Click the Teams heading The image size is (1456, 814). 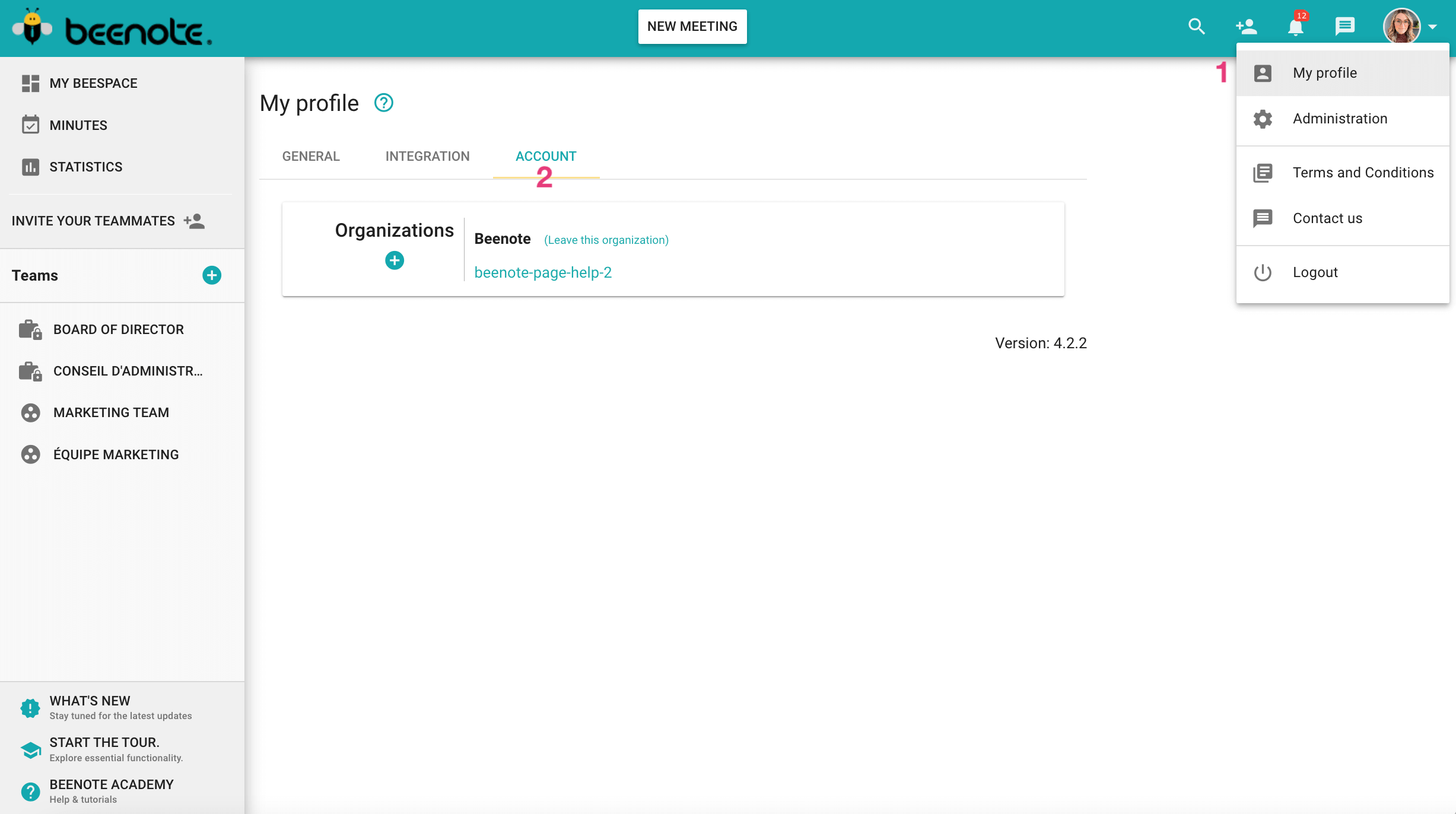coord(35,275)
